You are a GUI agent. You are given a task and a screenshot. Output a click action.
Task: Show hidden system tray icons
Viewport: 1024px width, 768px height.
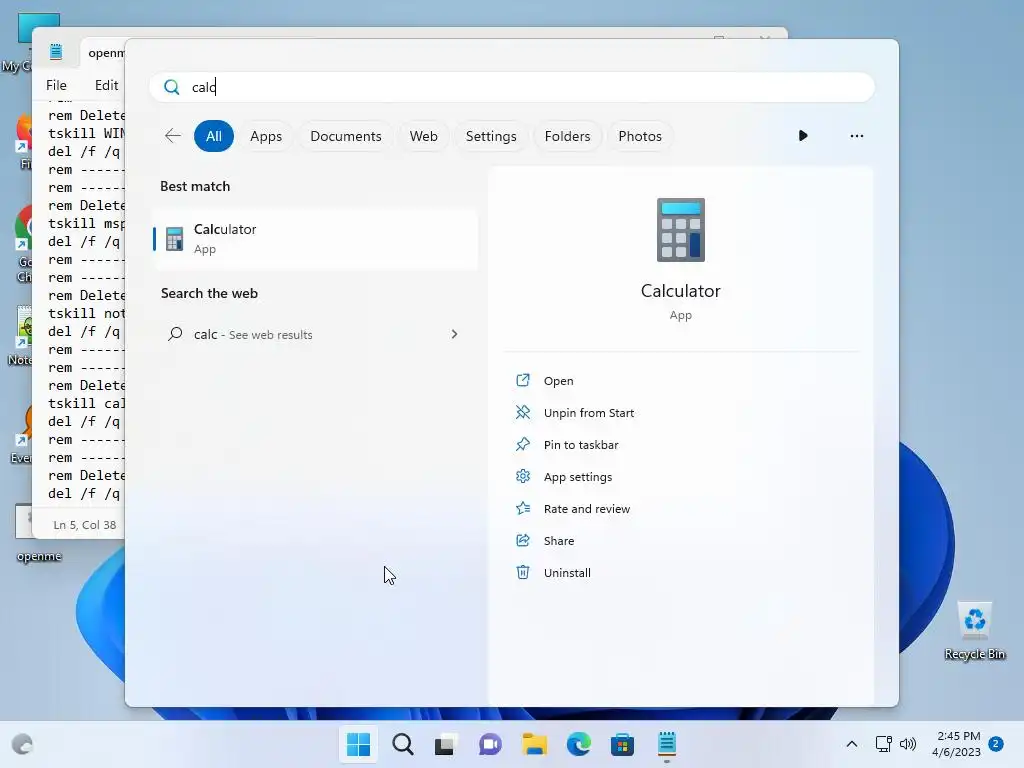852,744
